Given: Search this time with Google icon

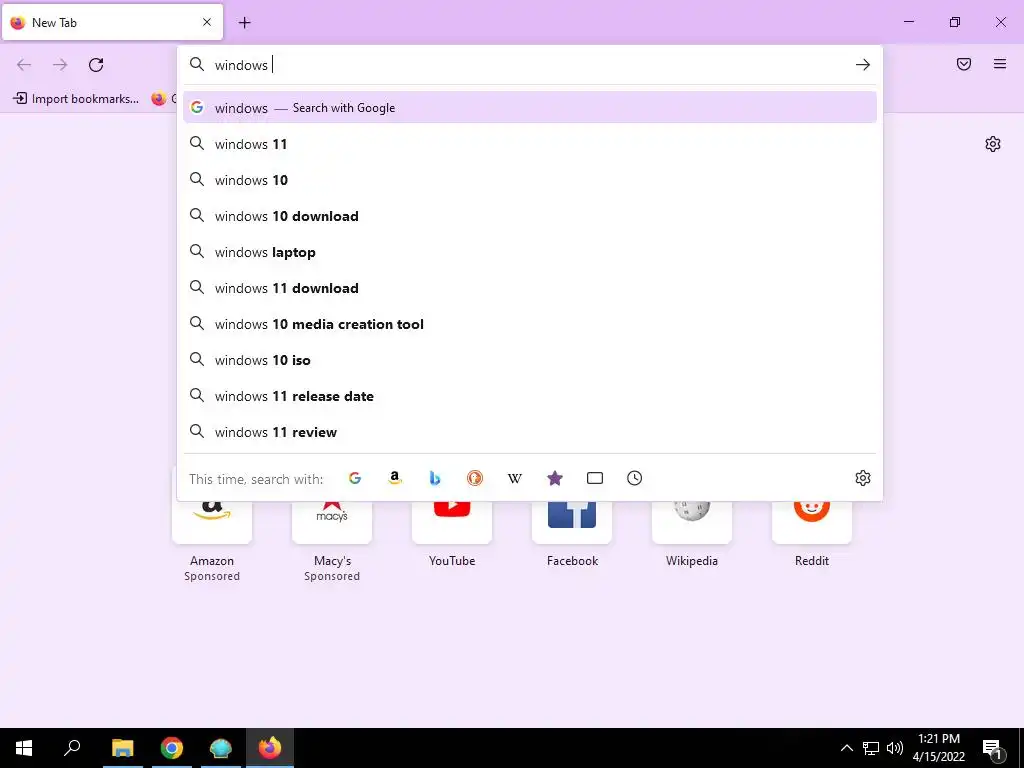Looking at the screenshot, I should pos(355,478).
